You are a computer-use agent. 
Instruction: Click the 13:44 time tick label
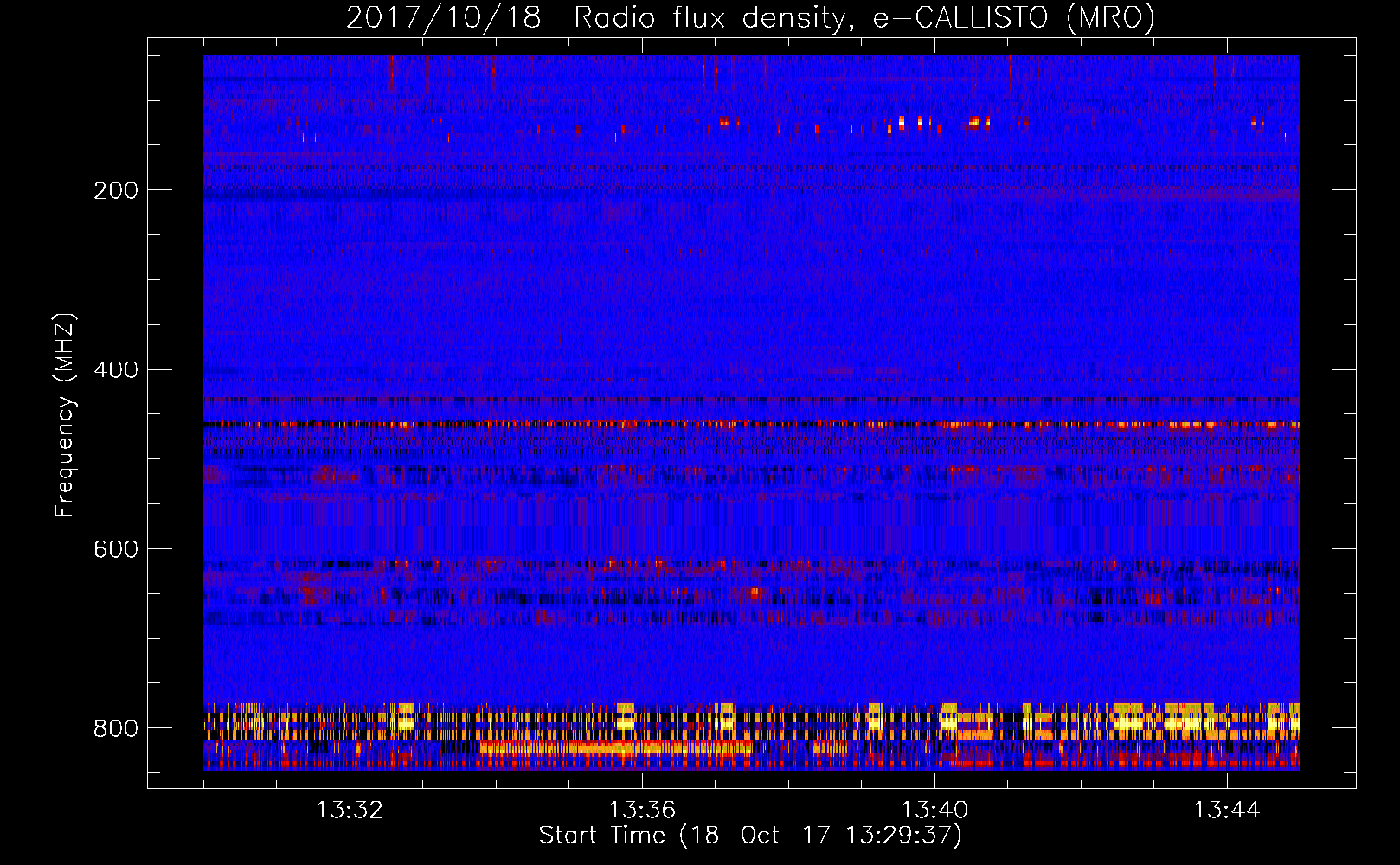point(1227,810)
